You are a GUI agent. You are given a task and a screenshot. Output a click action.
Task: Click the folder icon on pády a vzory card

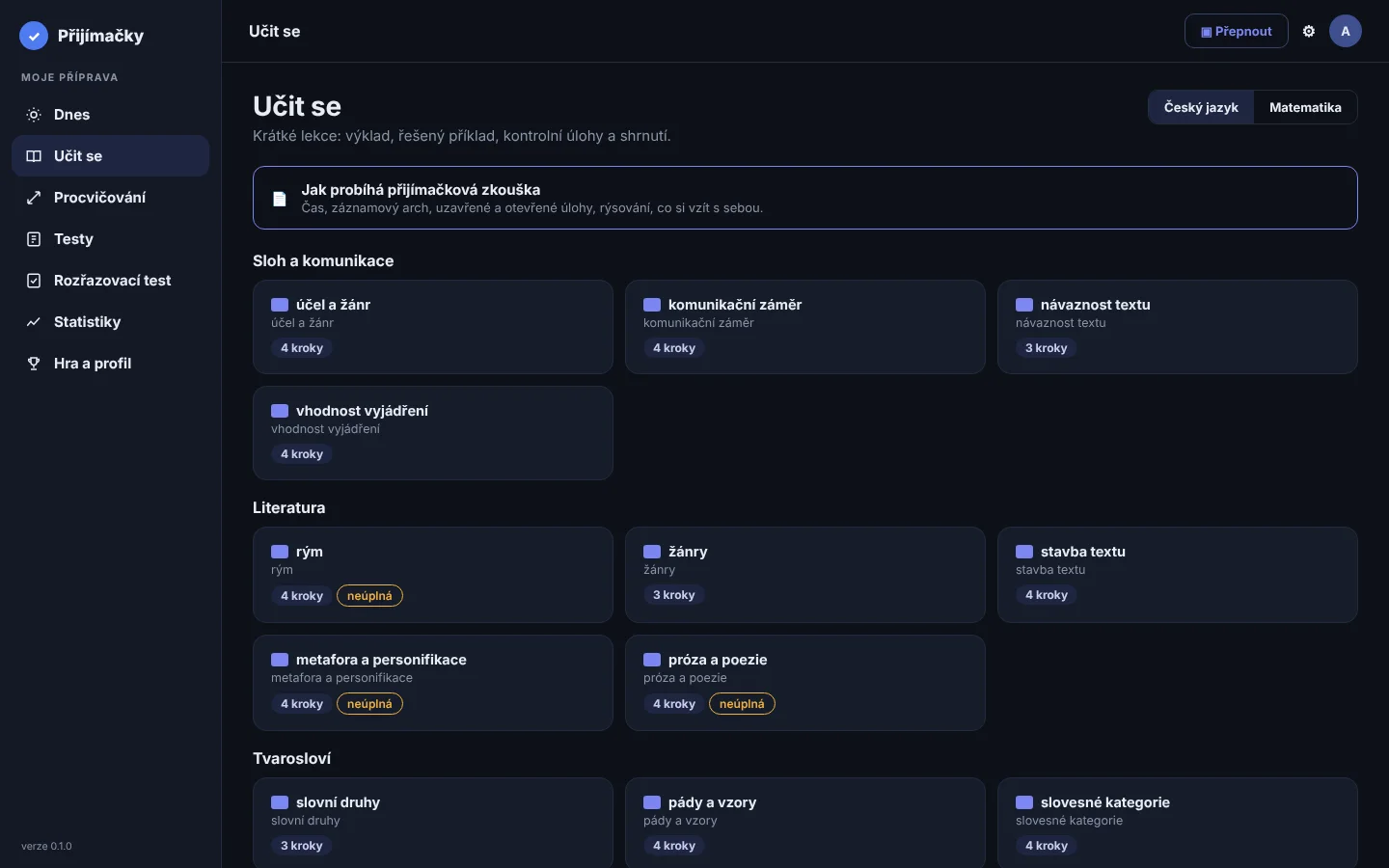point(652,802)
